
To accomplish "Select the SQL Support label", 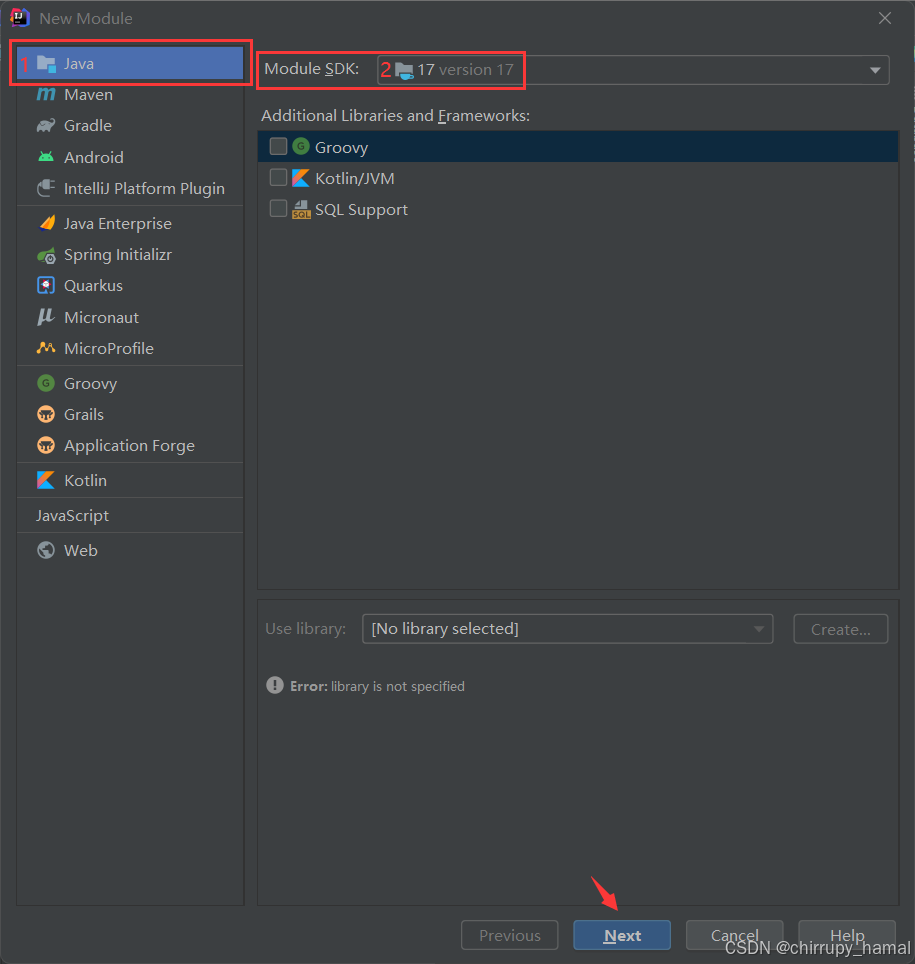I will 361,210.
